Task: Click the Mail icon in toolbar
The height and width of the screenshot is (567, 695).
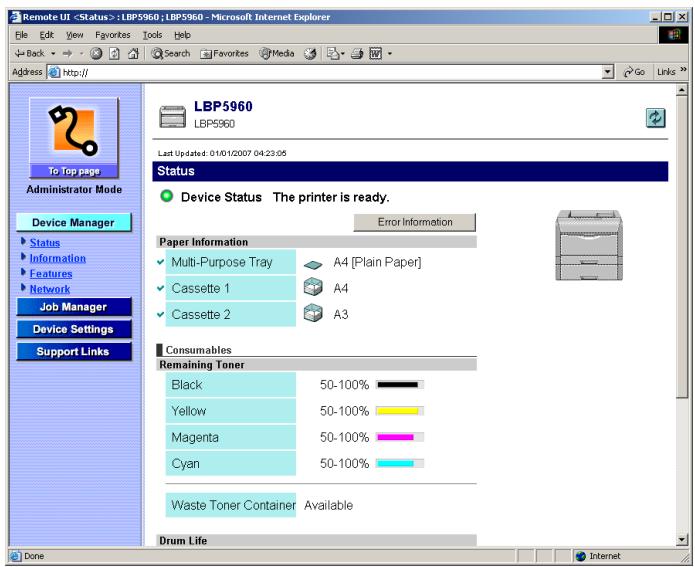Action: [x=332, y=54]
